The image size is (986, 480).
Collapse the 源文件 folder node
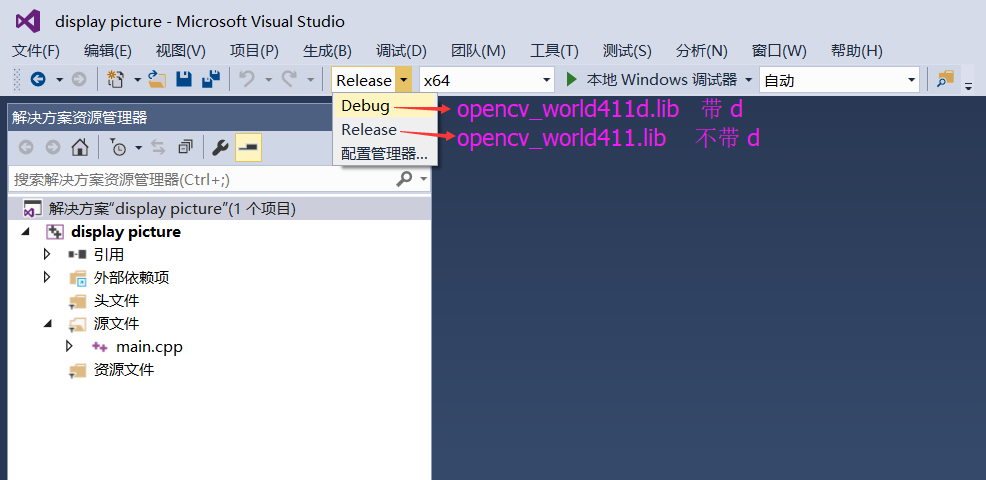point(47,323)
